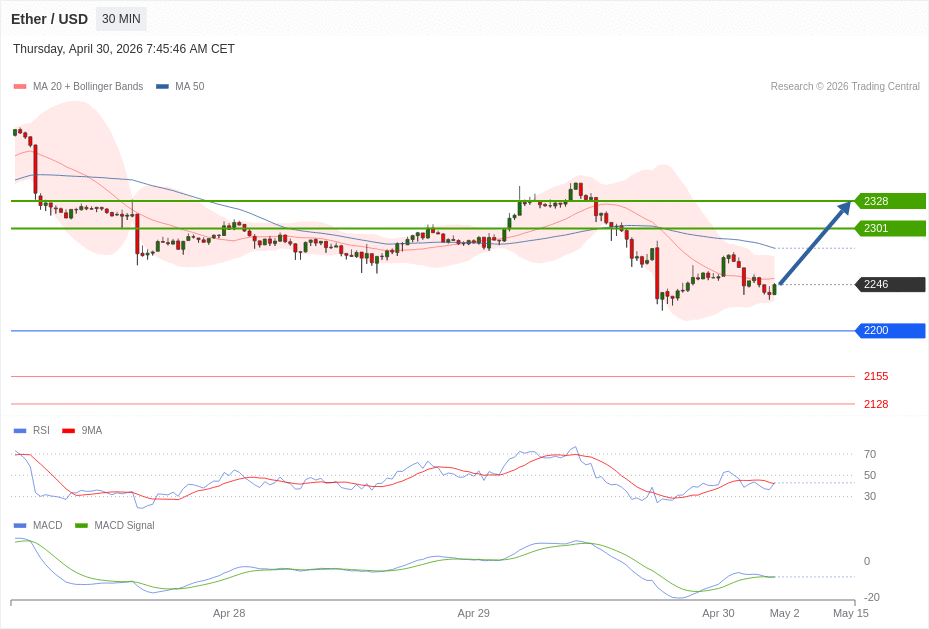Image resolution: width=929 pixels, height=629 pixels.
Task: Click the 30 MIN timeframe badge
Action: click(121, 19)
